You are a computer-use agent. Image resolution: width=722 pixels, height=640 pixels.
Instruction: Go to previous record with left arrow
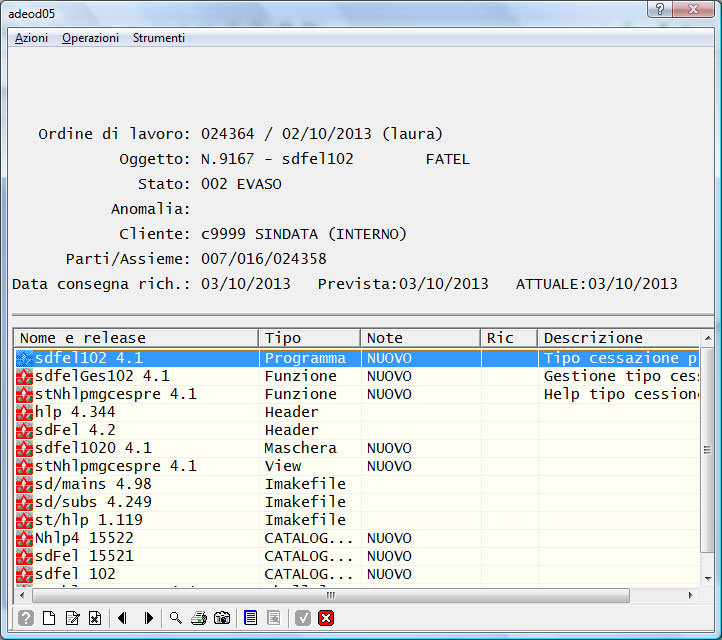[122, 618]
